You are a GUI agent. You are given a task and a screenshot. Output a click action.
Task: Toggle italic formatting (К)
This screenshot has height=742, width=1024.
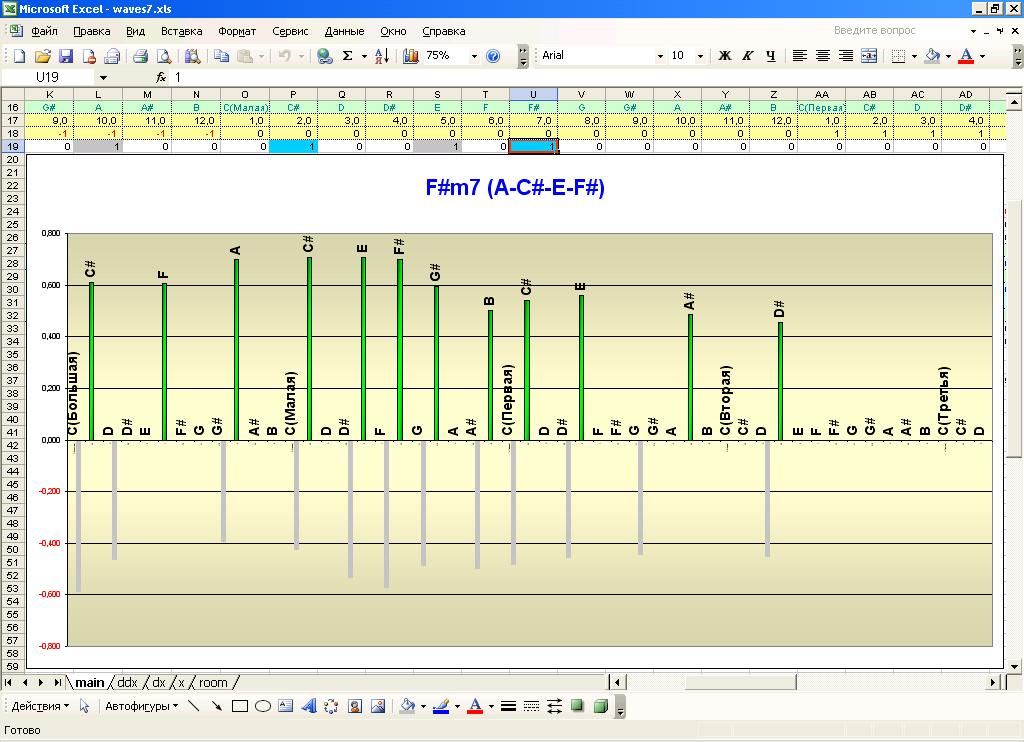coord(748,56)
